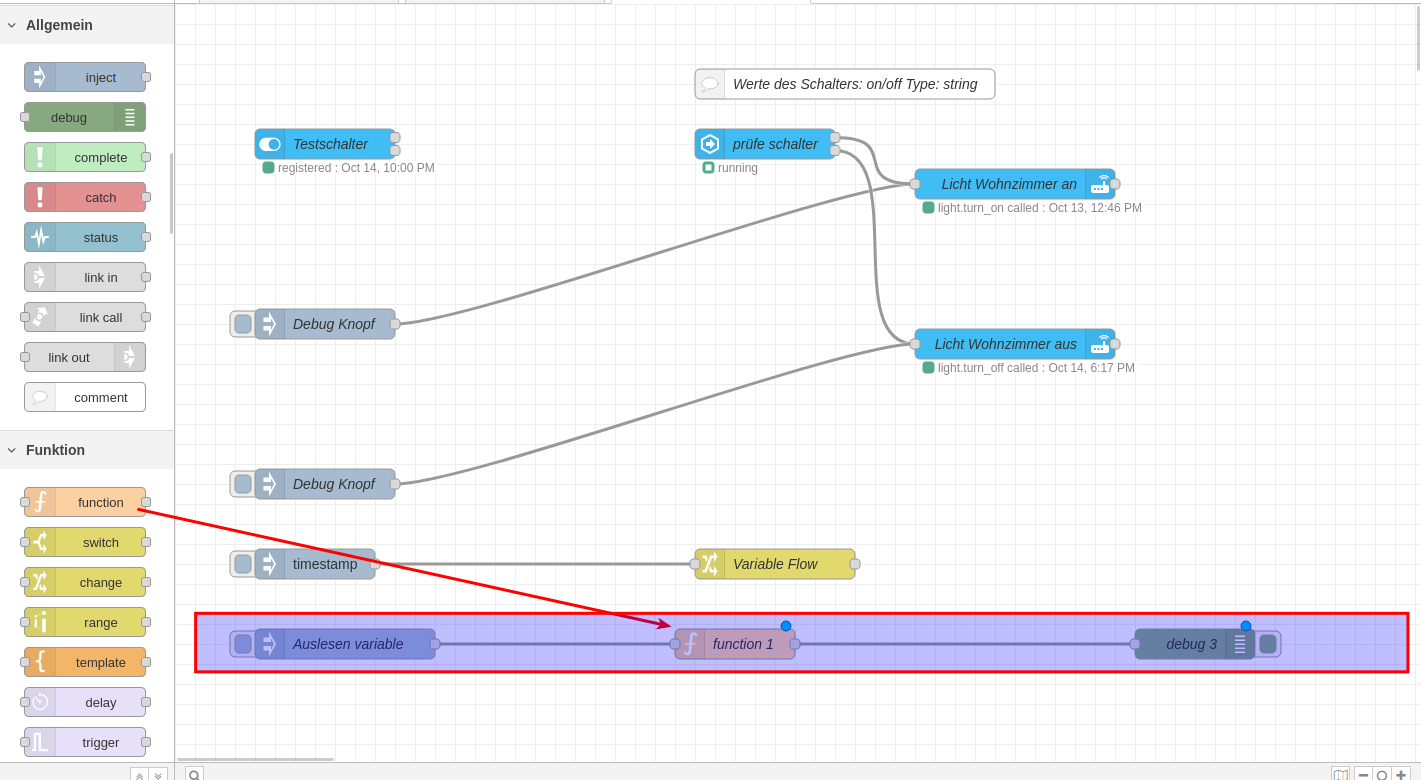Toggle the navigator map icon
This screenshot has height=780, width=1421.
(x=1340, y=775)
